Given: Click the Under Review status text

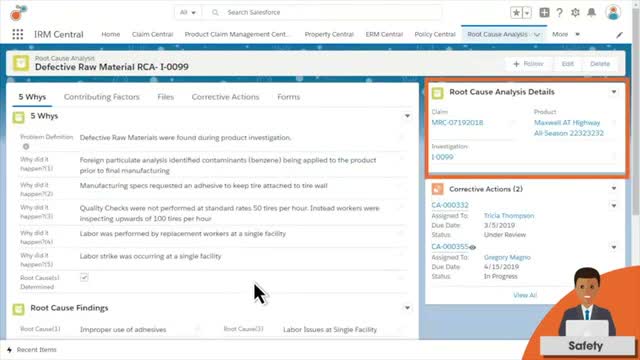Looking at the screenshot, I should pyautogui.click(x=505, y=235).
